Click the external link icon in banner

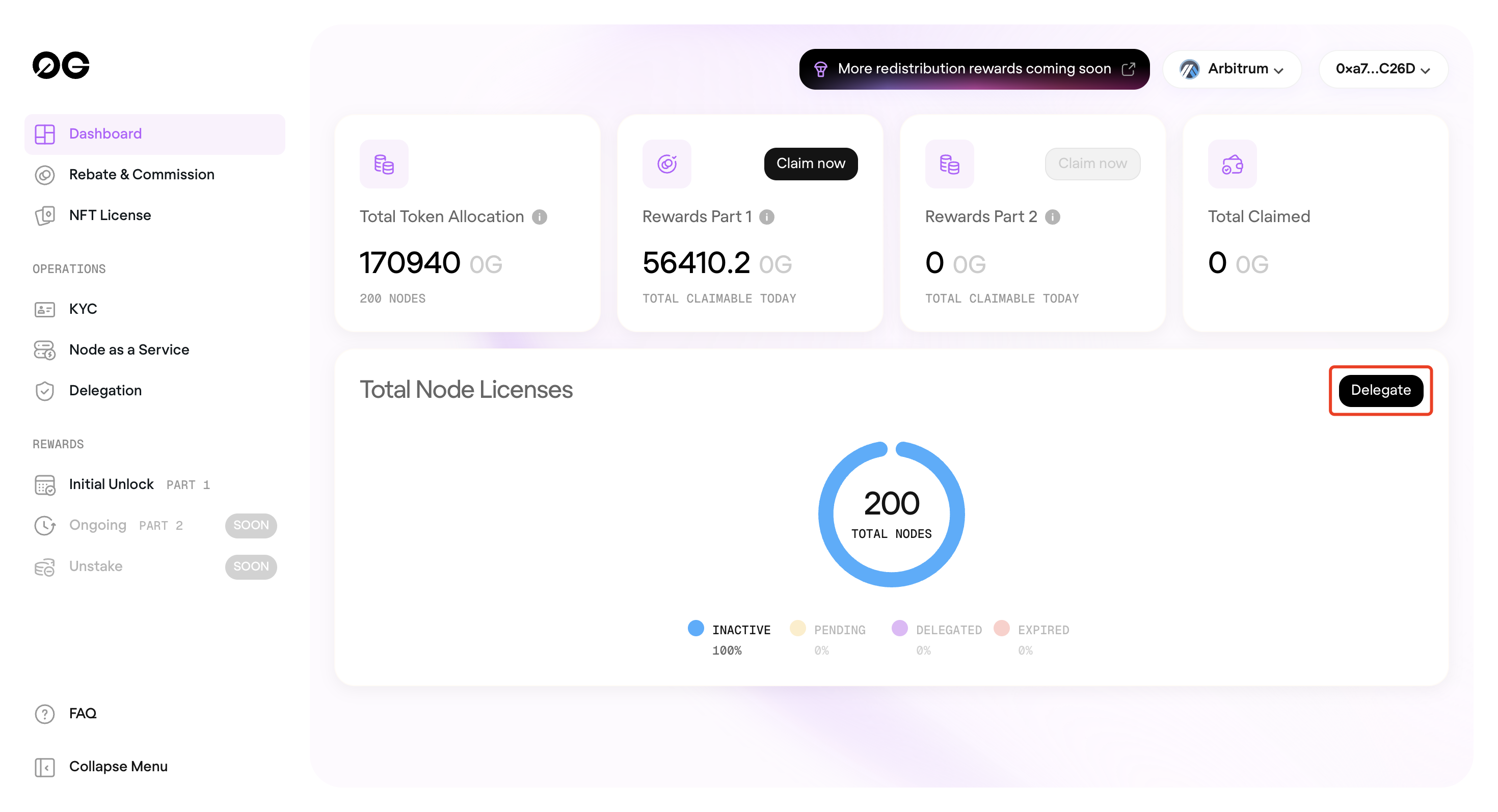click(1128, 69)
